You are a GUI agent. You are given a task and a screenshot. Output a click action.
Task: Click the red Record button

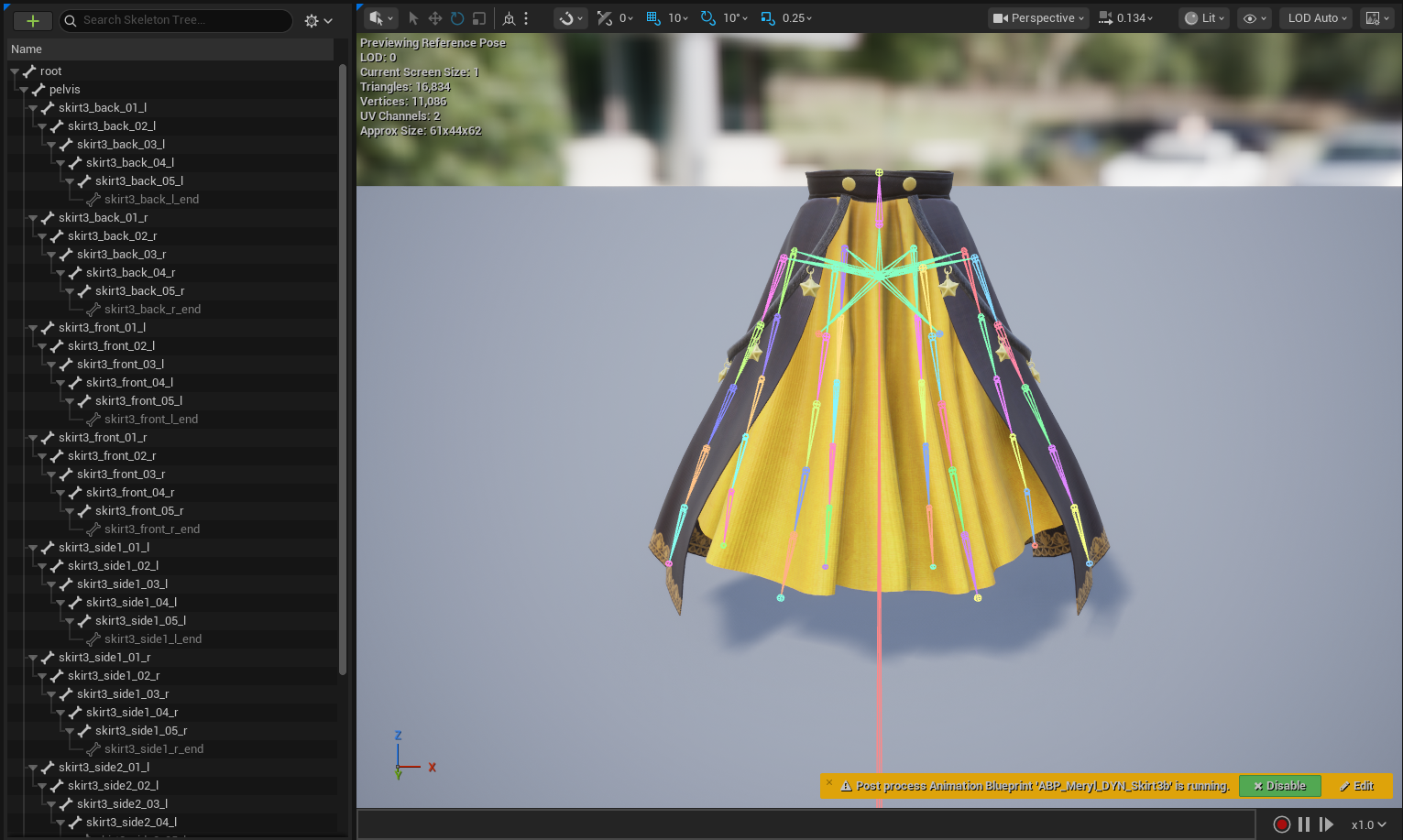point(1282,824)
